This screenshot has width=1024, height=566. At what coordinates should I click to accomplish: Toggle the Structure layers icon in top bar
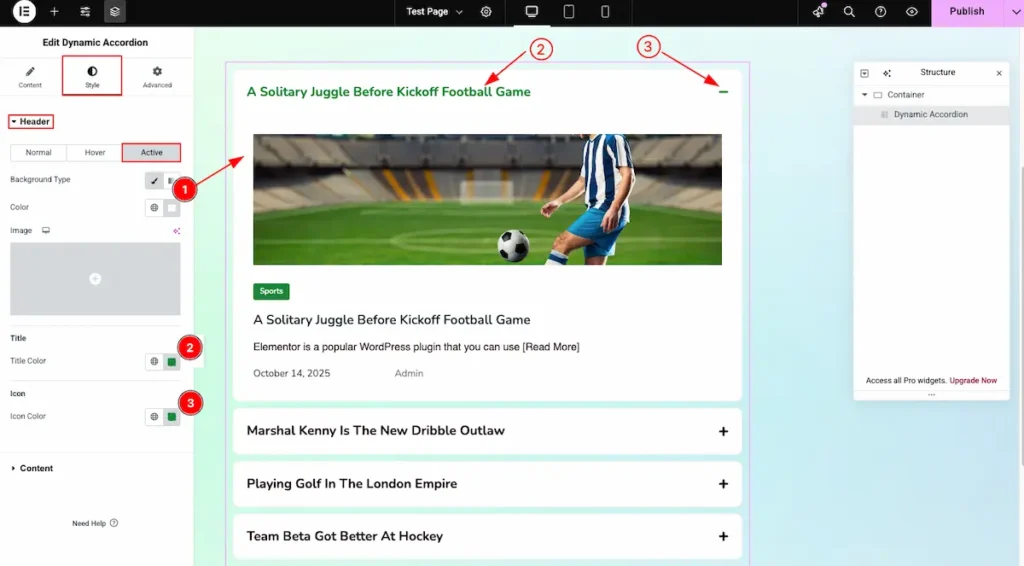[x=115, y=12]
